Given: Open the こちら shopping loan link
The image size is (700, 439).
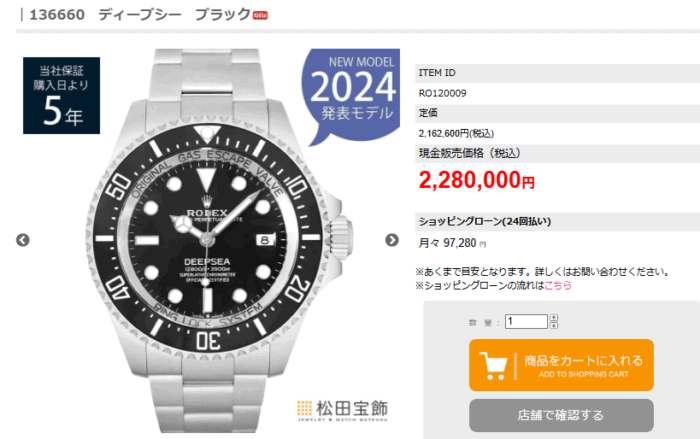Looking at the screenshot, I should coord(558,285).
